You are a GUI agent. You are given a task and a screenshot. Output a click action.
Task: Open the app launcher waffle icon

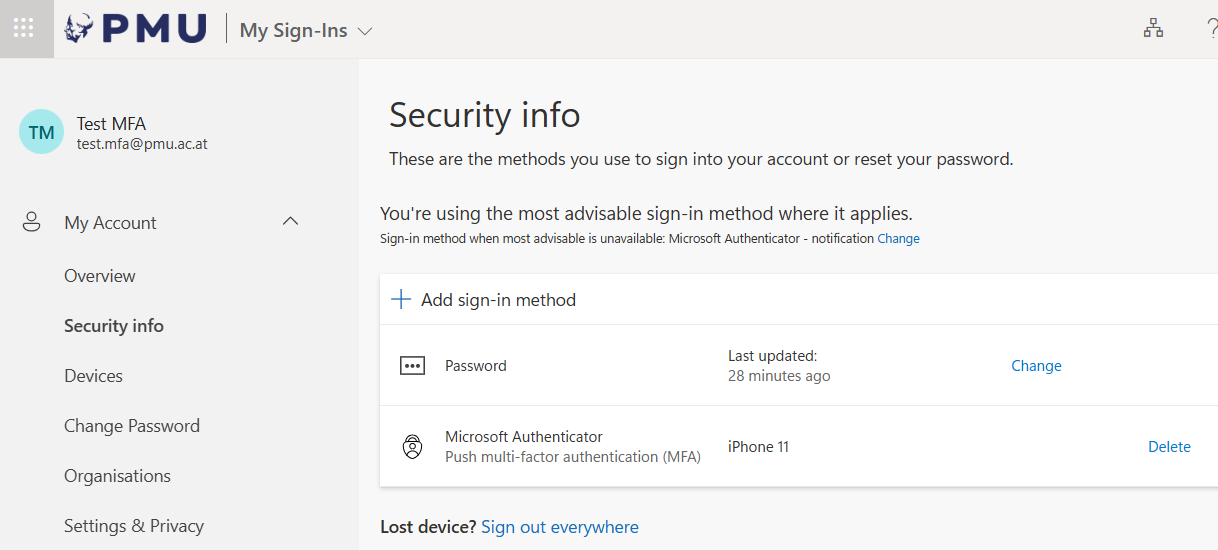(x=24, y=28)
